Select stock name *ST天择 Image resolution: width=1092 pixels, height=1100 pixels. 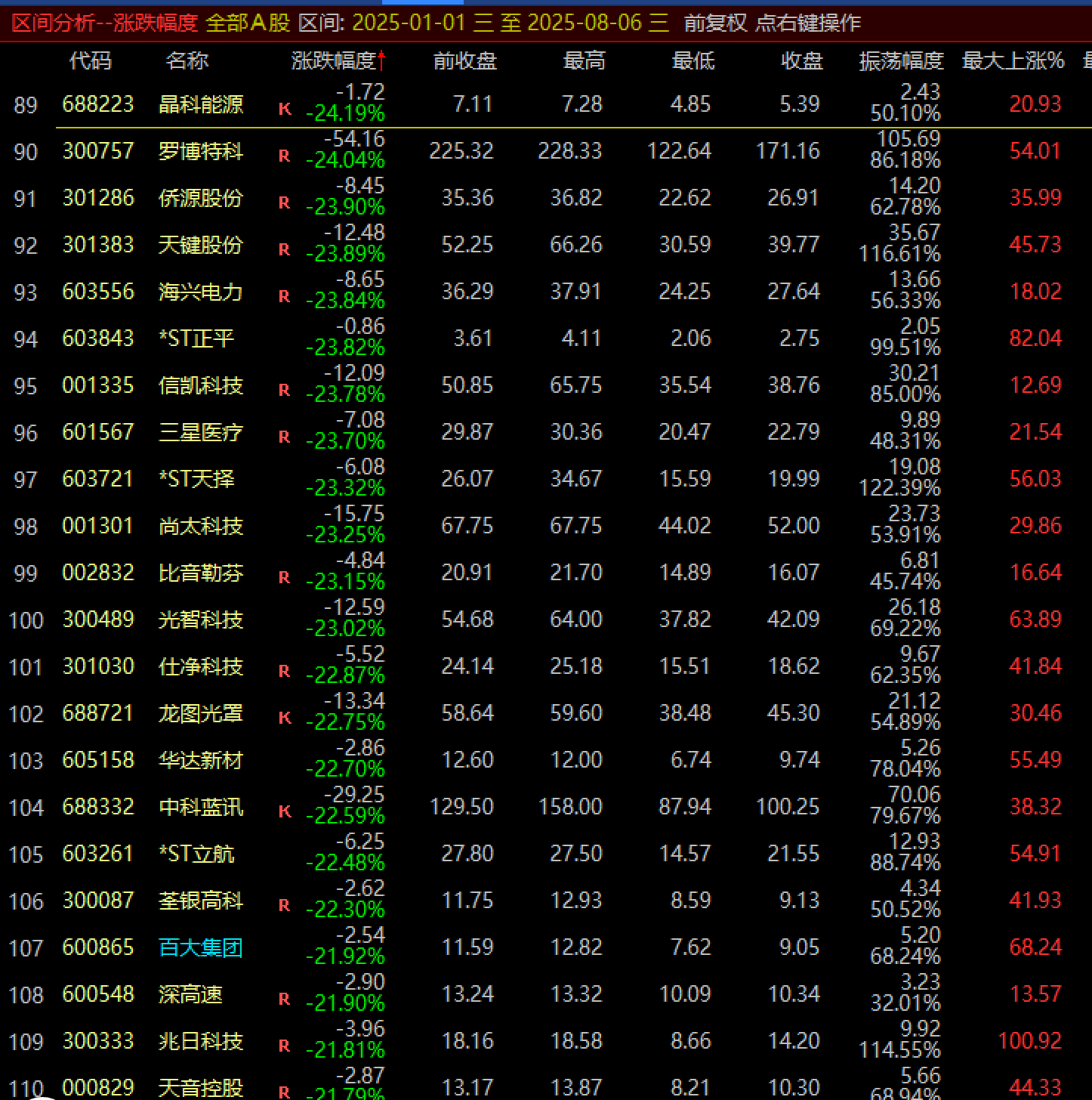(196, 479)
